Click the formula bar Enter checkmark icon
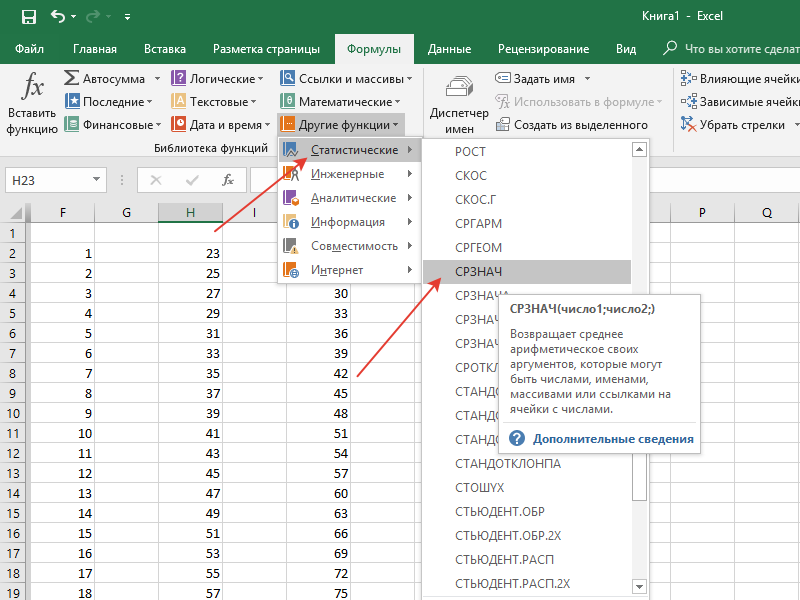 pyautogui.click(x=192, y=180)
